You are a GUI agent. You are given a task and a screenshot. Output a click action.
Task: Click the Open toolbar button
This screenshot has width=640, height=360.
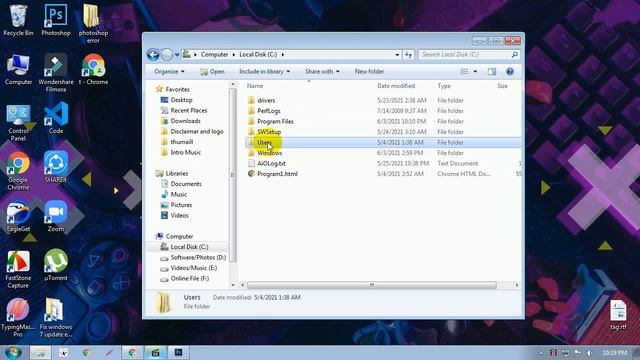(212, 71)
